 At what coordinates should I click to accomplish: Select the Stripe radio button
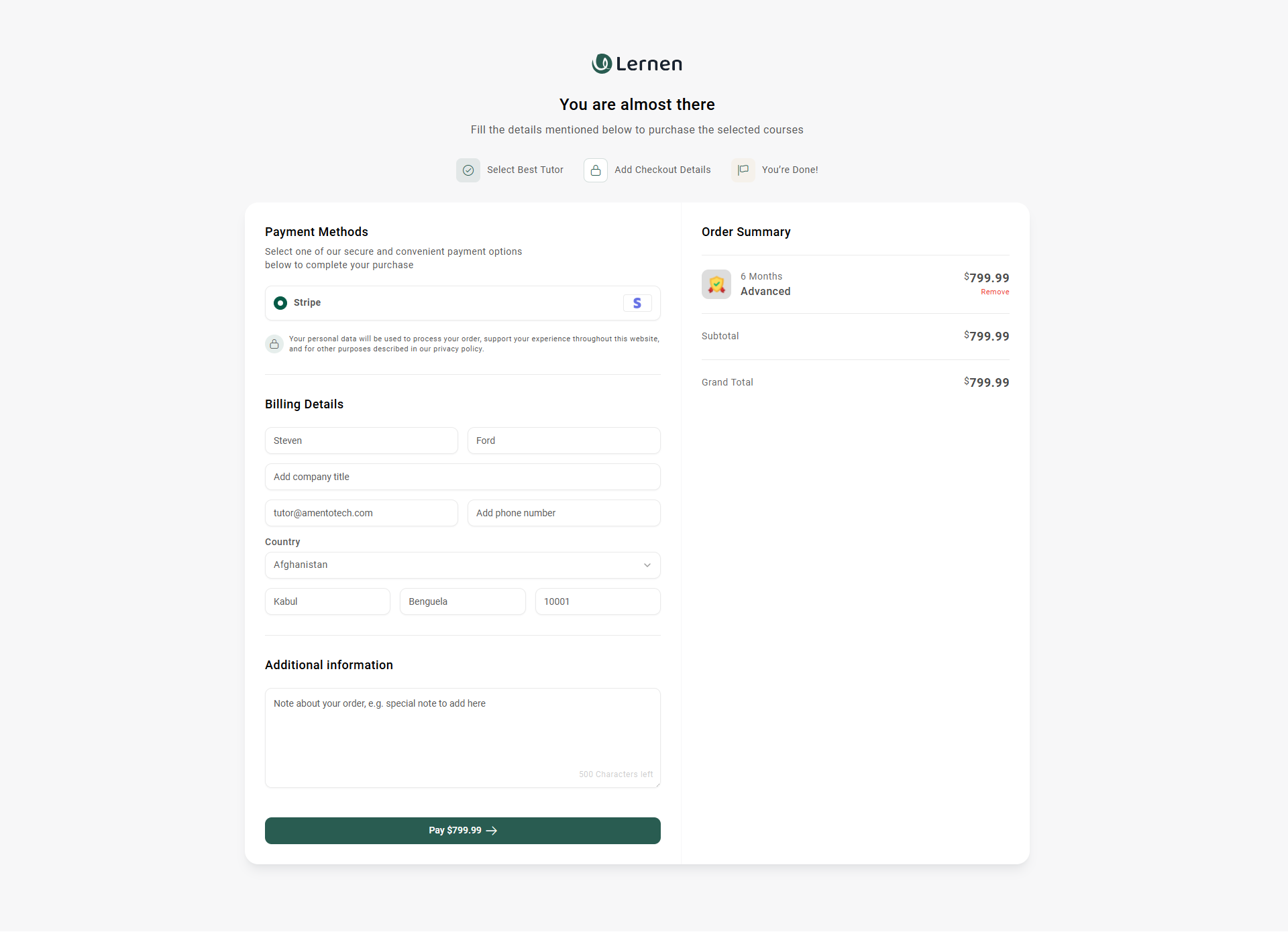[x=280, y=303]
